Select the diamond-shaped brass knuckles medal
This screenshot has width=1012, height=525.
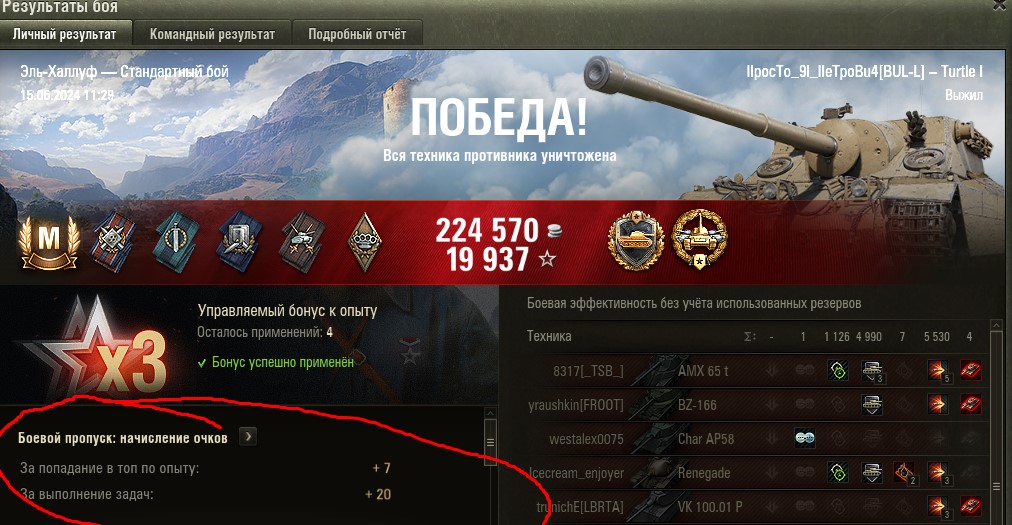364,242
